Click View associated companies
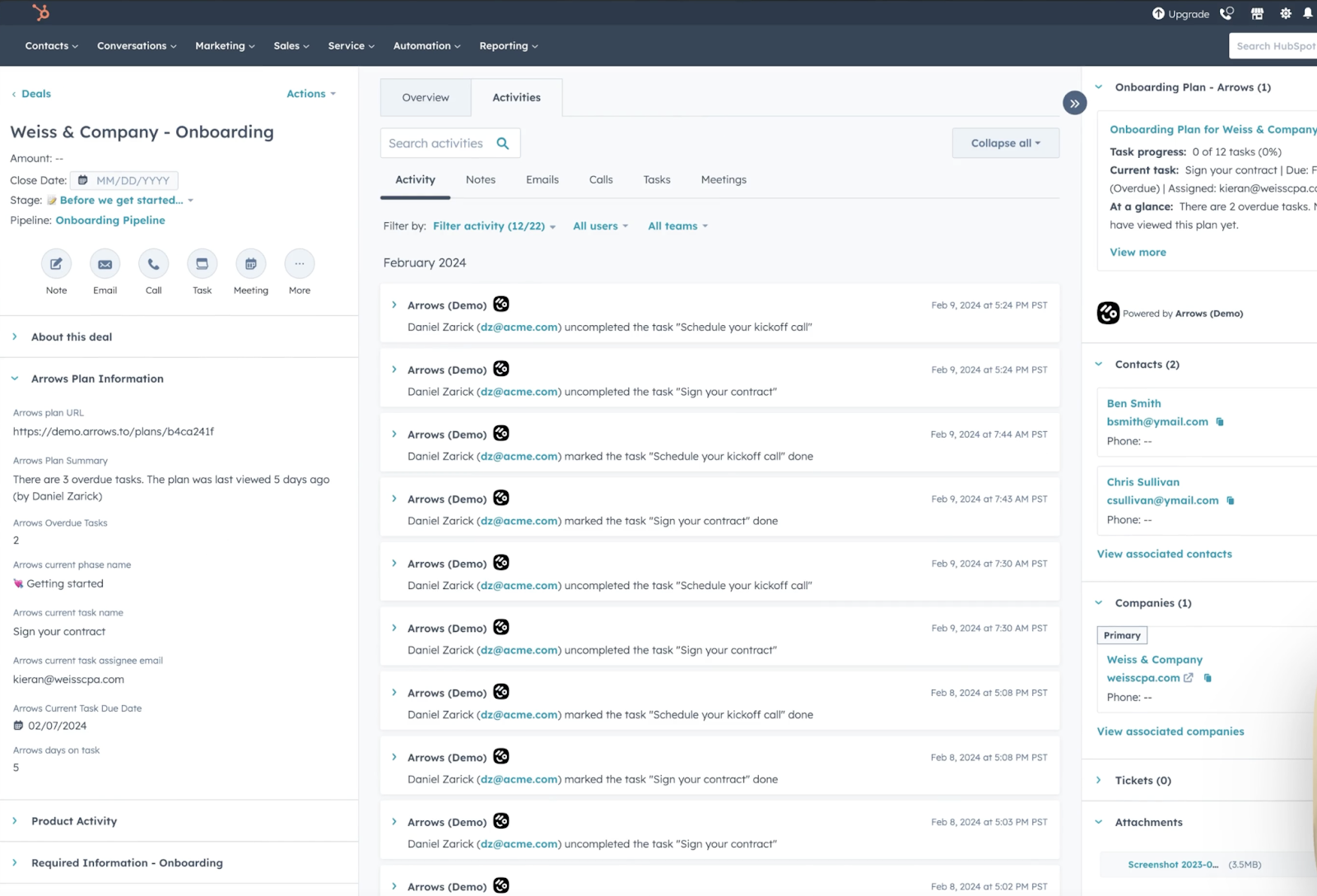The height and width of the screenshot is (896, 1317). pos(1170,732)
